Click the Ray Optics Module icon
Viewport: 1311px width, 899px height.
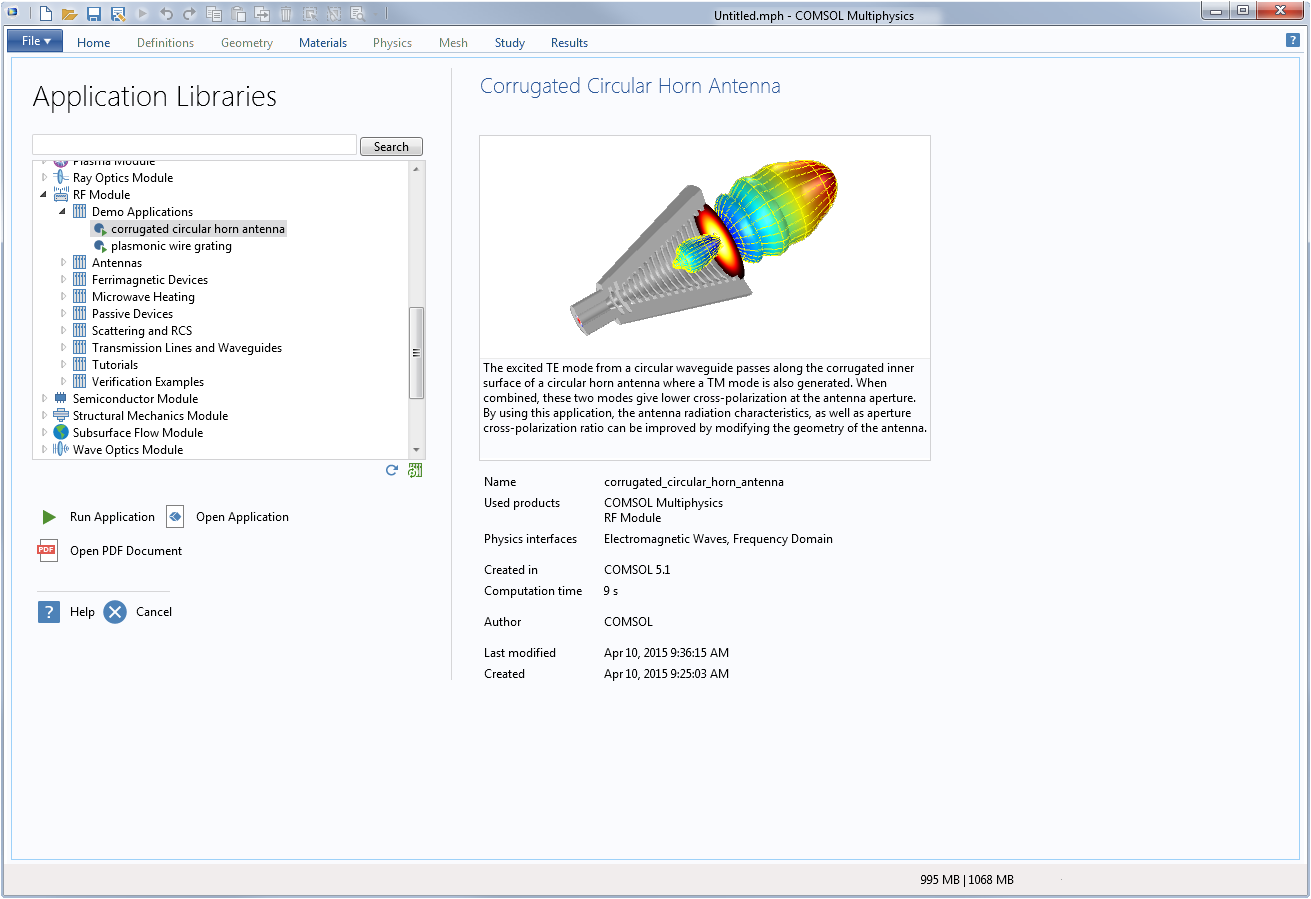coord(61,177)
